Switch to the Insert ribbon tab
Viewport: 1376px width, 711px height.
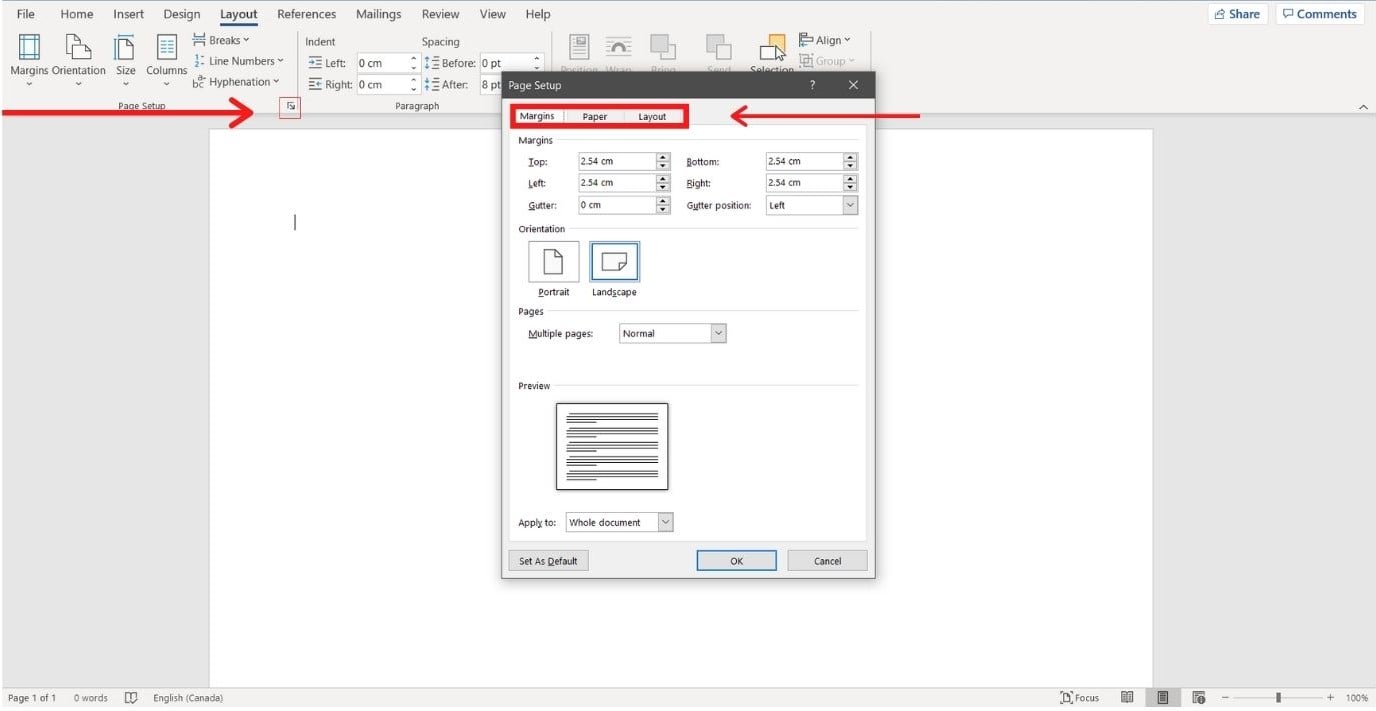(x=129, y=14)
